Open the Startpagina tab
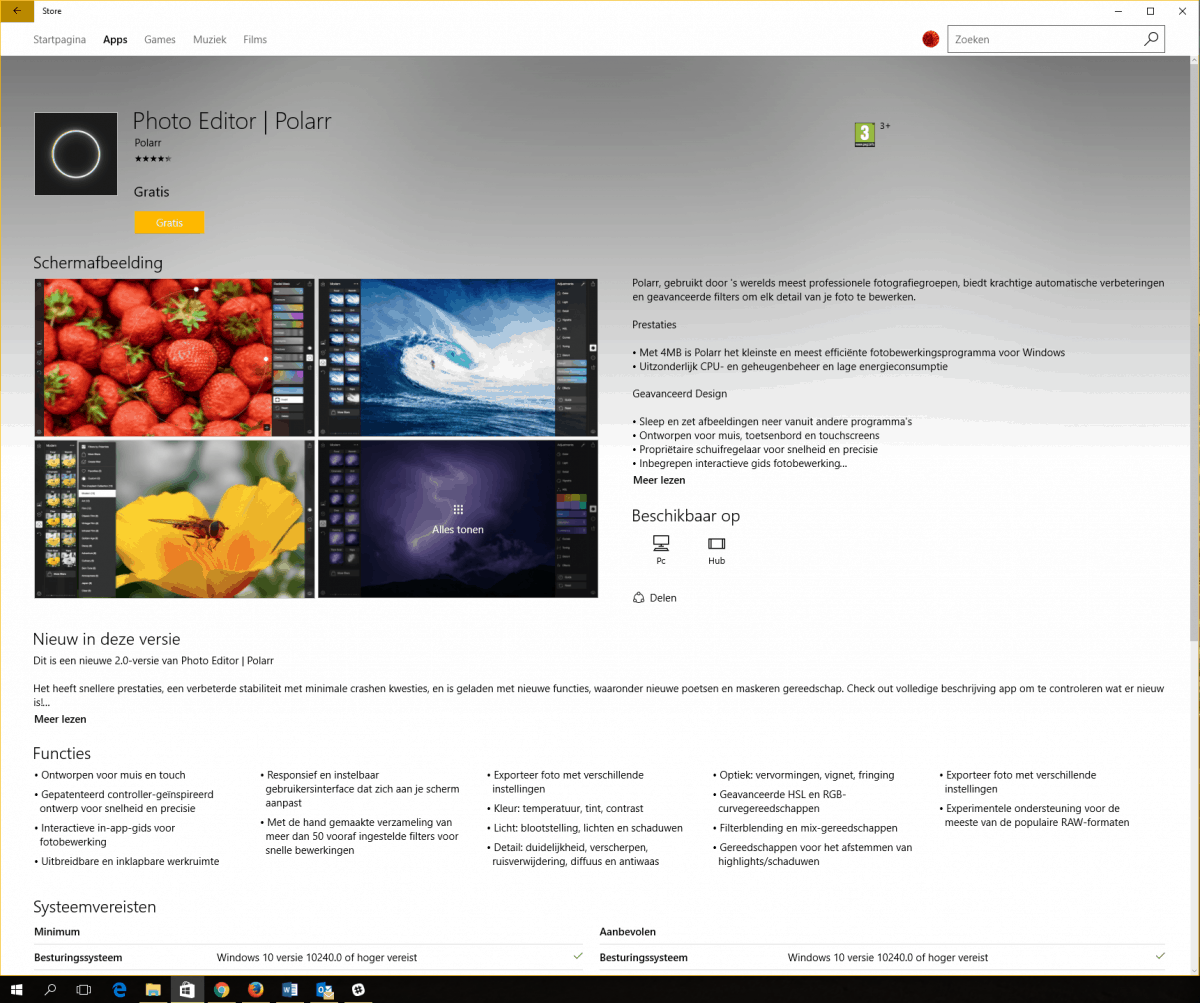The width and height of the screenshot is (1200, 1003). tap(60, 40)
